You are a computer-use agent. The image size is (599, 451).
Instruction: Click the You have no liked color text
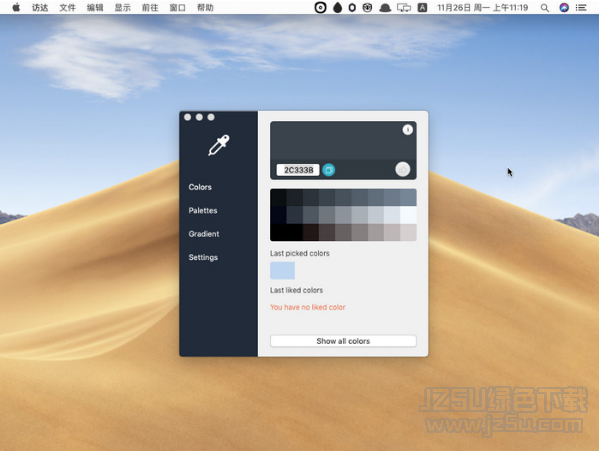[308, 307]
